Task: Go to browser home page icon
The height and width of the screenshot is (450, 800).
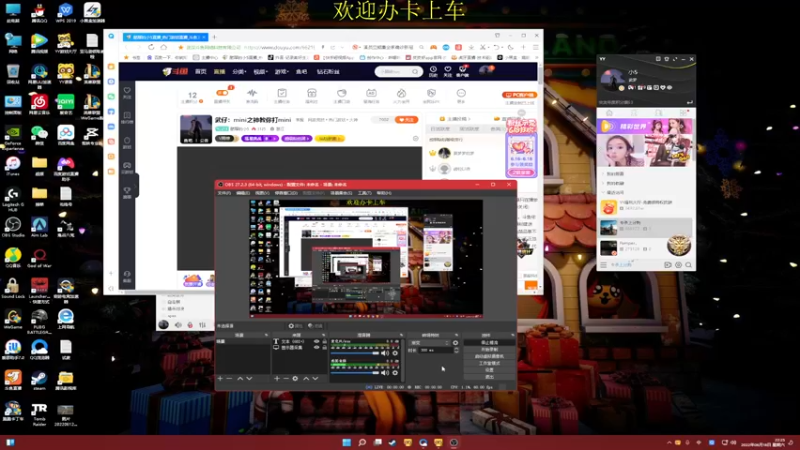Action: 164,47
